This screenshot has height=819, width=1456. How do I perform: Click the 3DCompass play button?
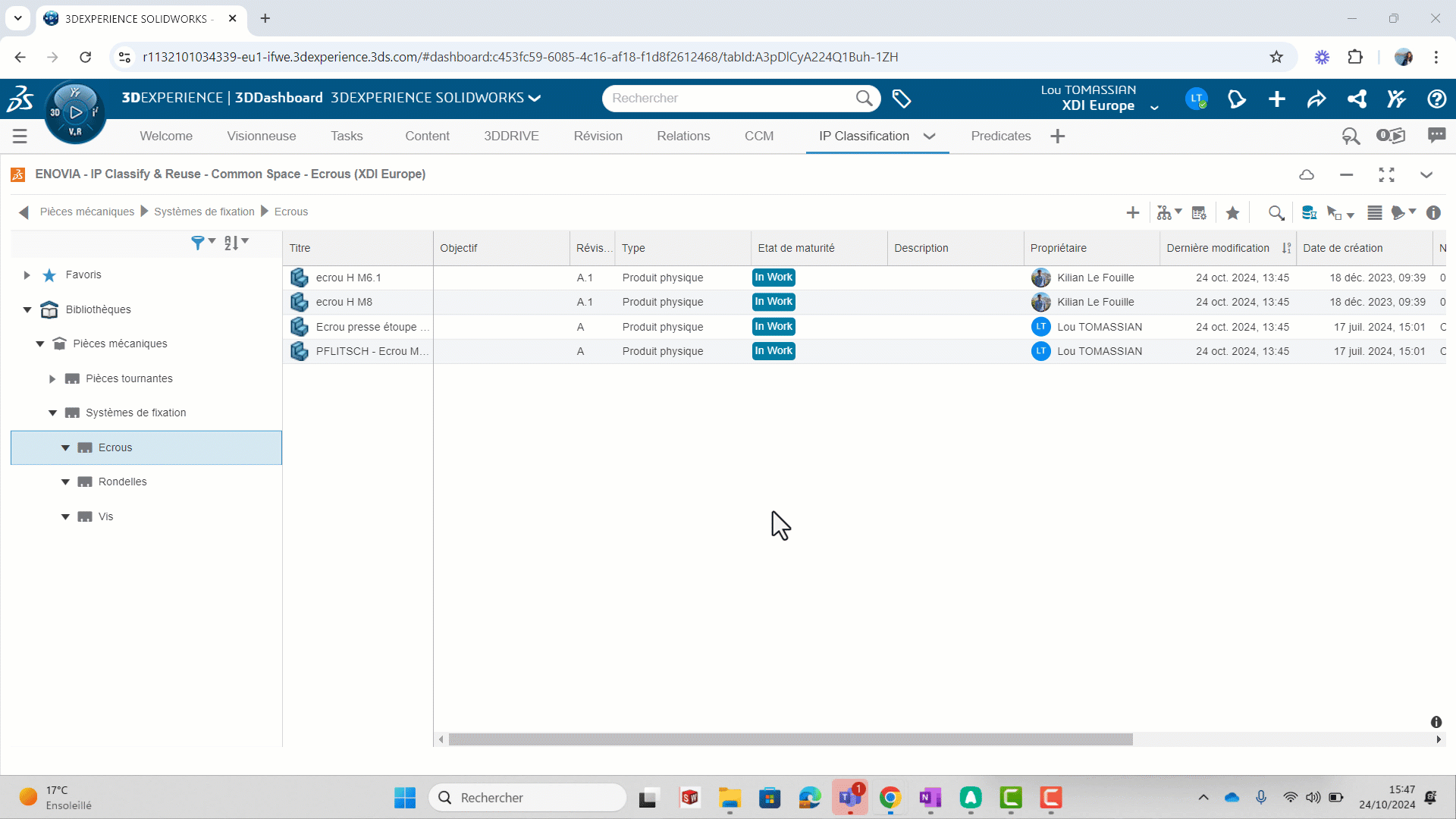(75, 112)
